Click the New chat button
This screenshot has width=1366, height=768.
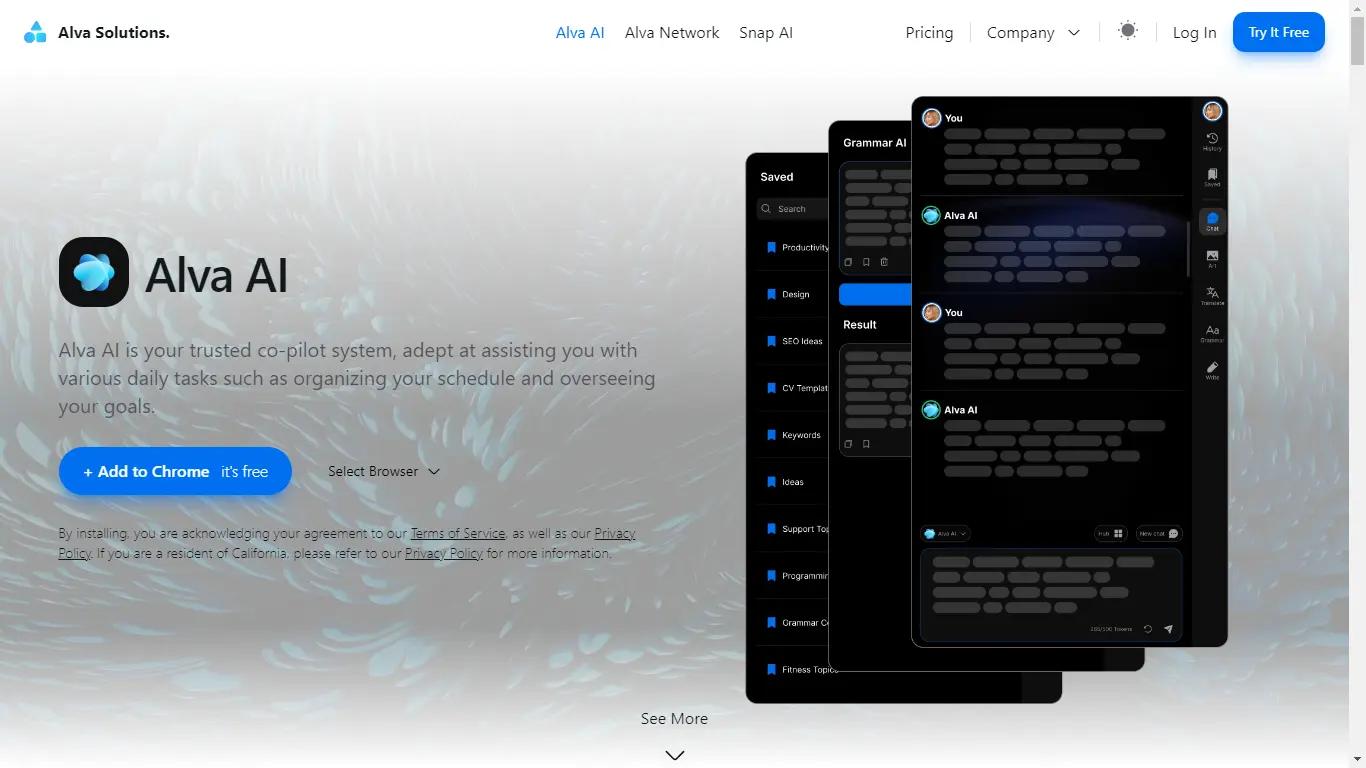1158,534
